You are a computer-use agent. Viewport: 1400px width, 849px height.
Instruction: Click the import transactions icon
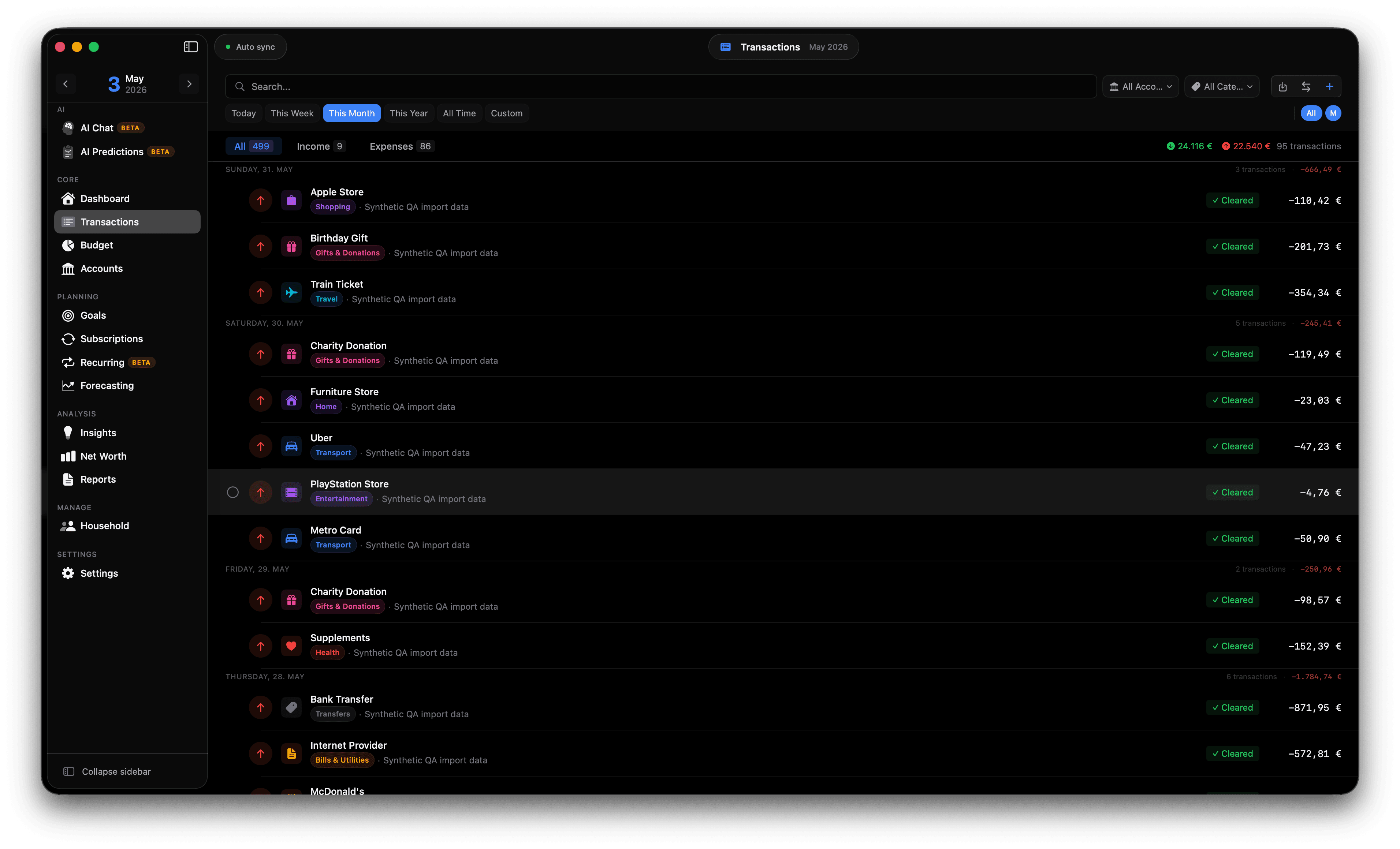pyautogui.click(x=1282, y=86)
